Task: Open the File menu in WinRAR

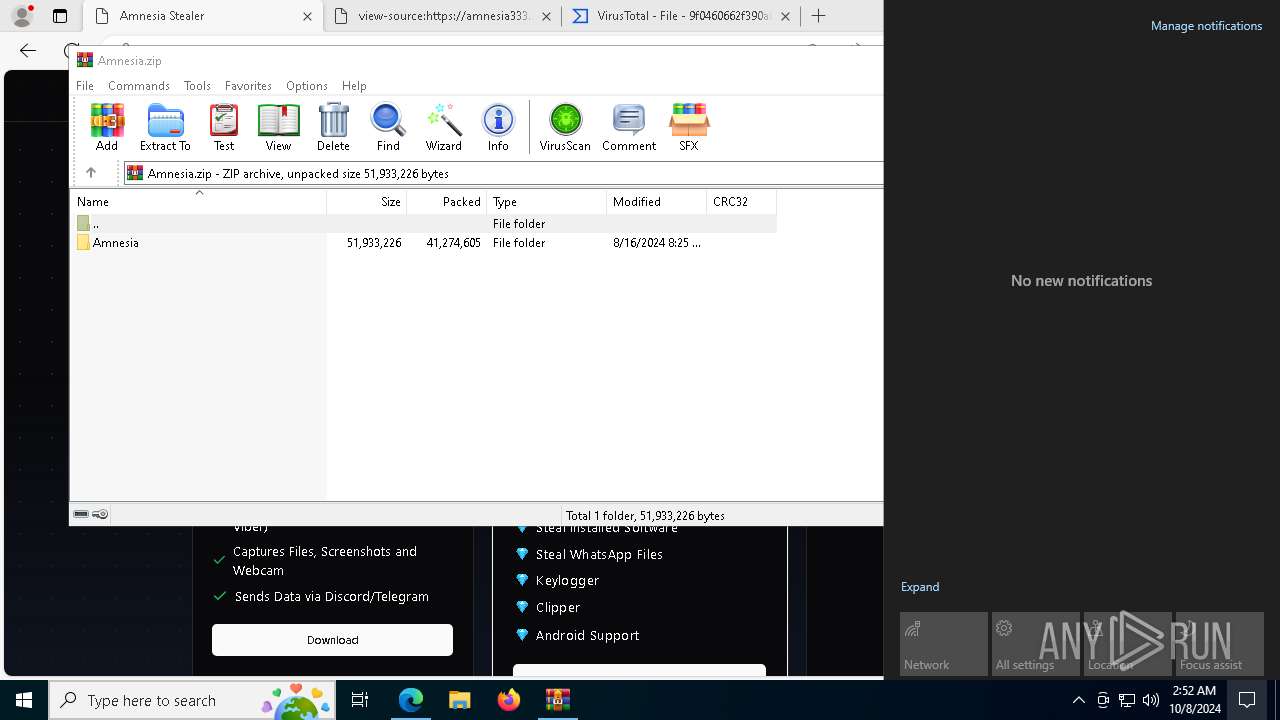Action: [x=85, y=86]
